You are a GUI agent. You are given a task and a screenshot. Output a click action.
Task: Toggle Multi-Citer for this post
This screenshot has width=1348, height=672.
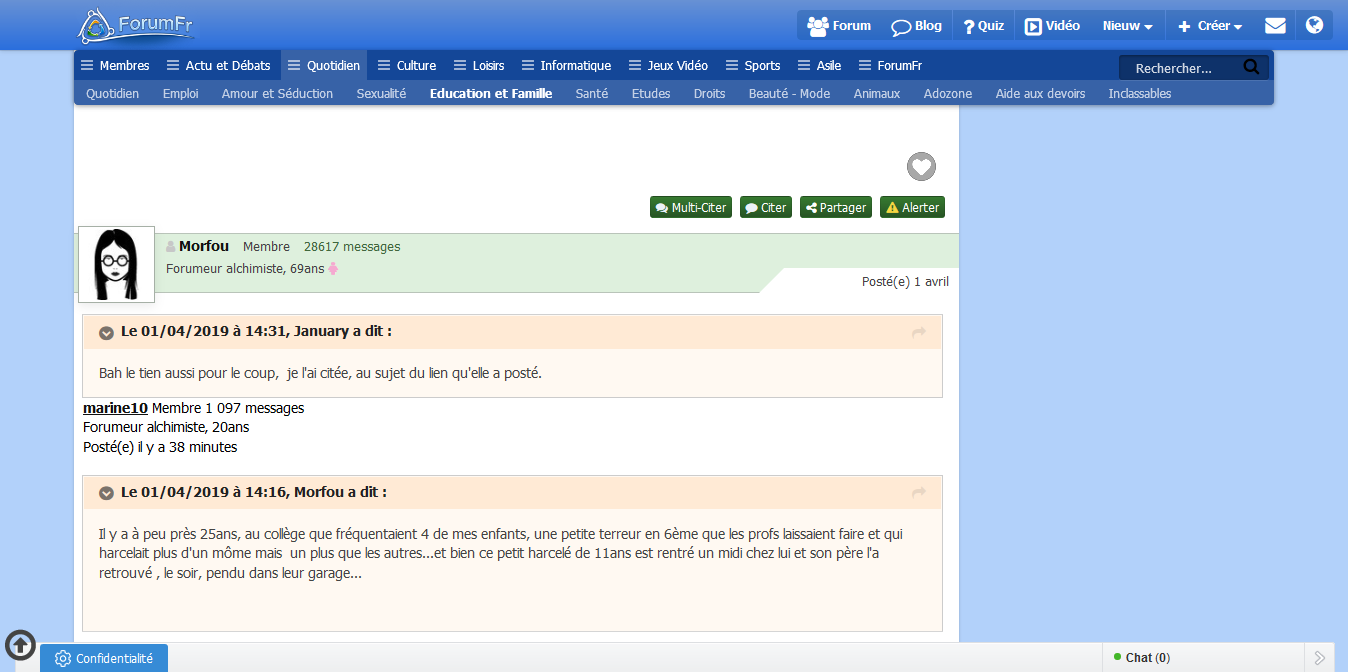click(690, 208)
